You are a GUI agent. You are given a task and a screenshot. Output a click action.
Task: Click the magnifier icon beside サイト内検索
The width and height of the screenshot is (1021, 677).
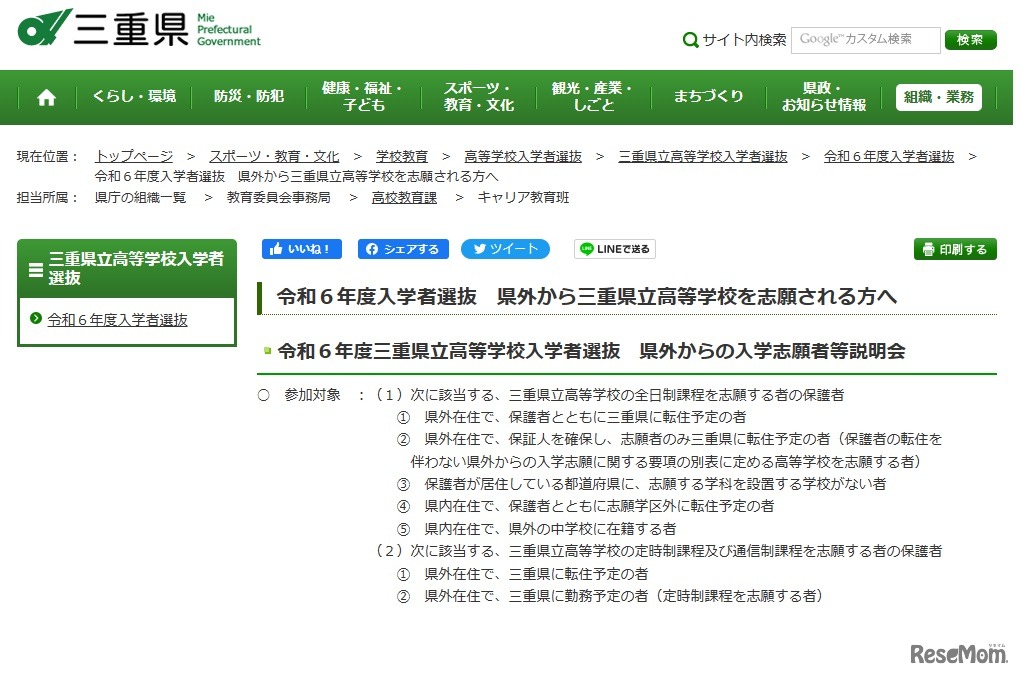[x=690, y=40]
